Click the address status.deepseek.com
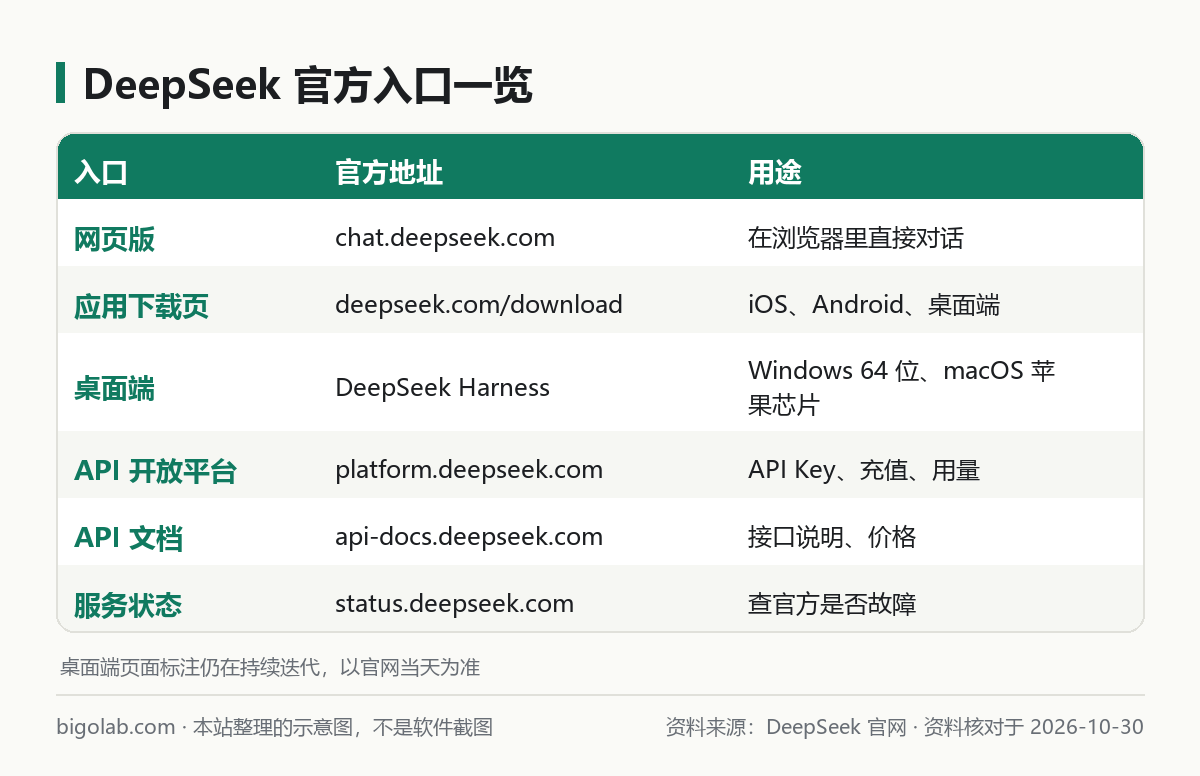Screen dimensions: 1200x776 454,604
